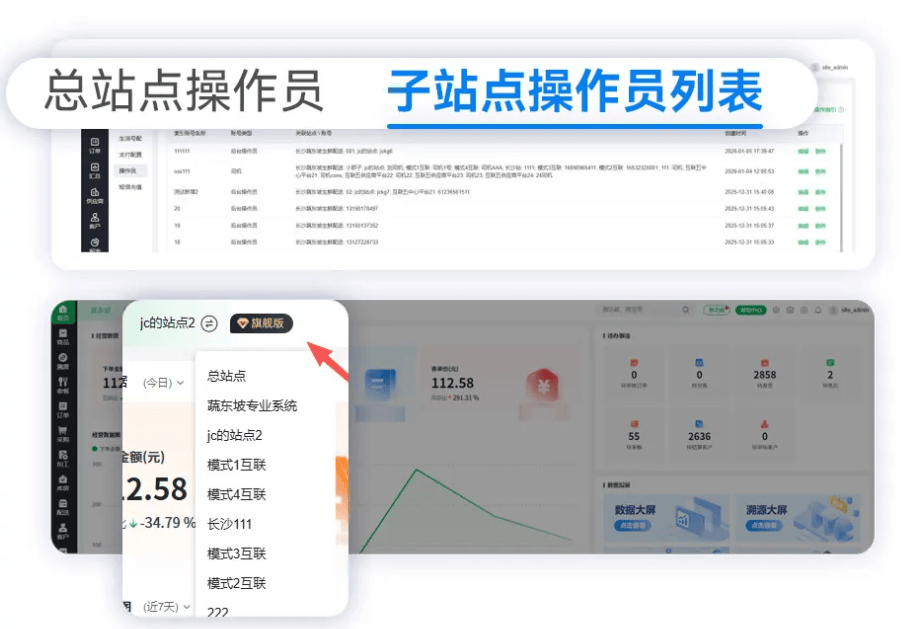
Task: Open the 数据大屏 card
Action: click(666, 518)
